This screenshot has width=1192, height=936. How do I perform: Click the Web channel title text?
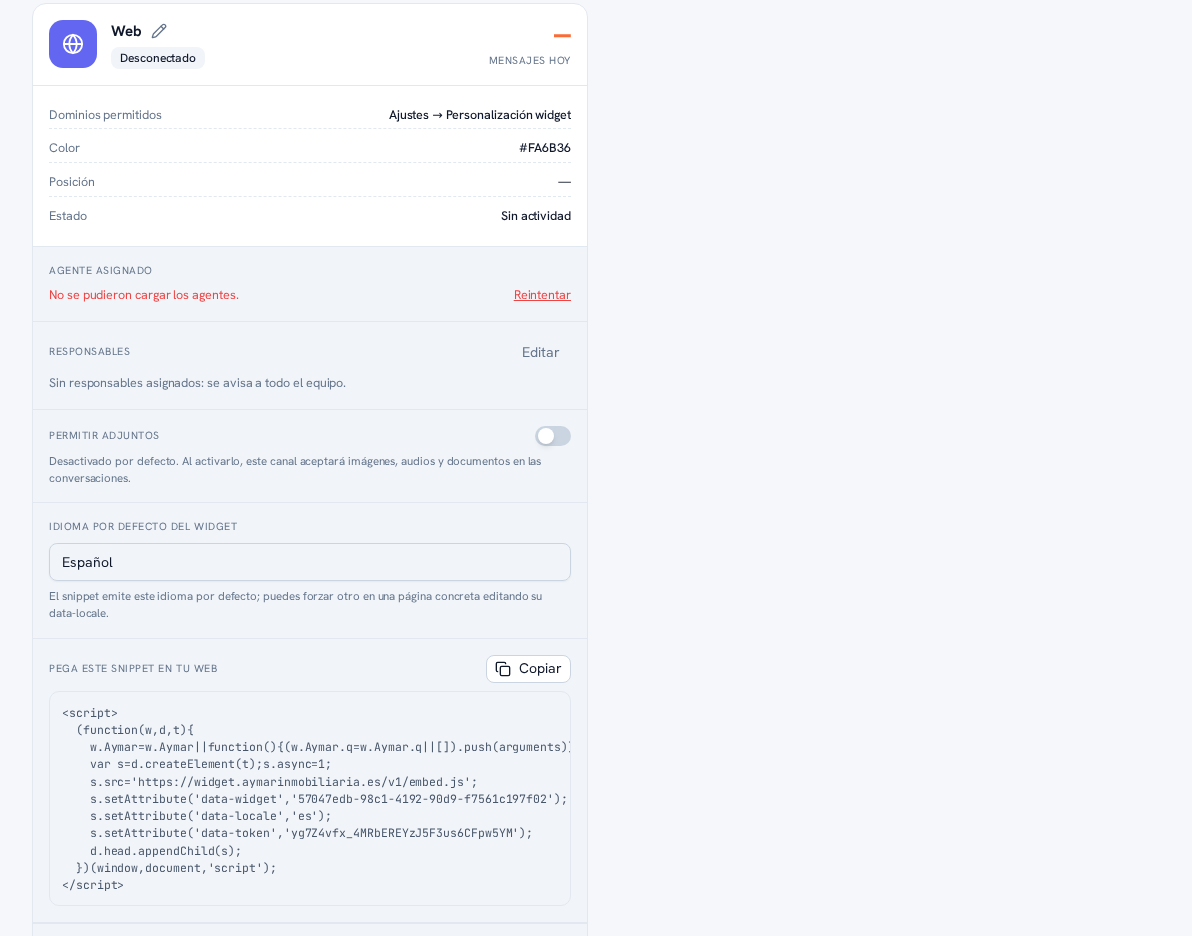126,31
